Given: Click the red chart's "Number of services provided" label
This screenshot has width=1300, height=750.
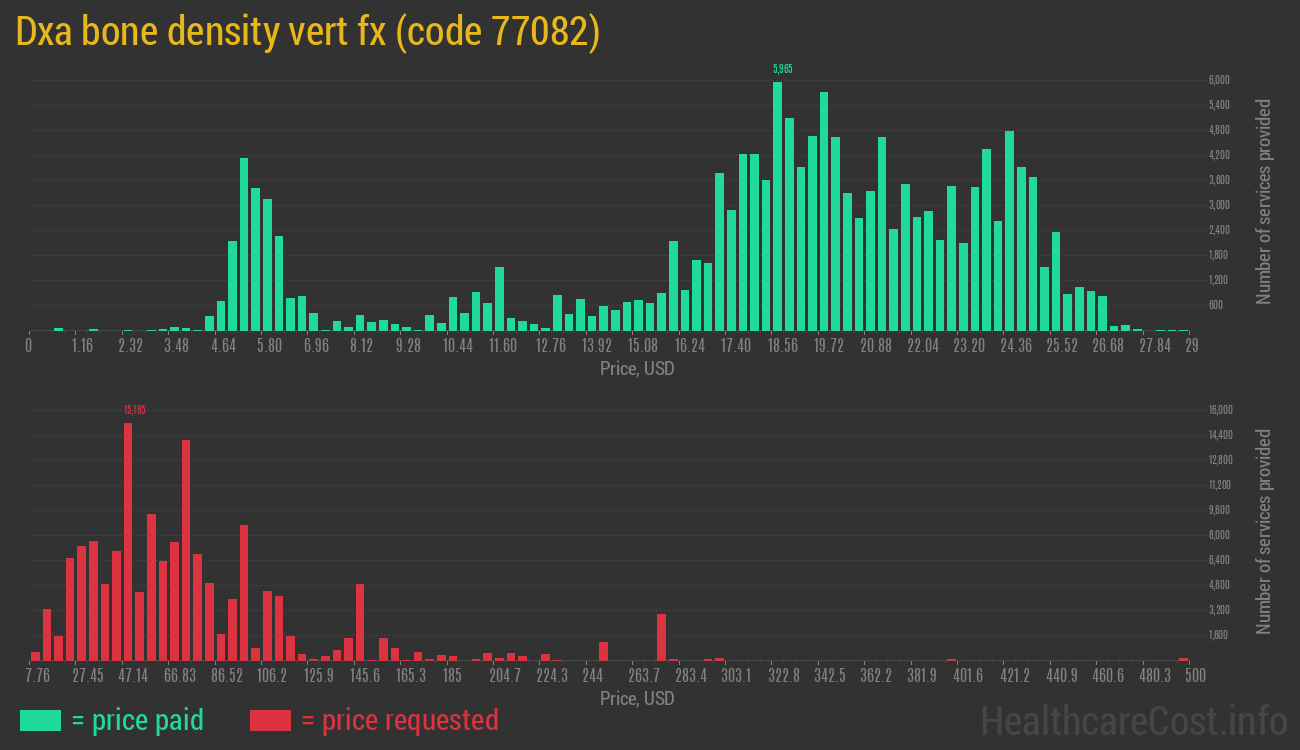Looking at the screenshot, I should [1264, 532].
